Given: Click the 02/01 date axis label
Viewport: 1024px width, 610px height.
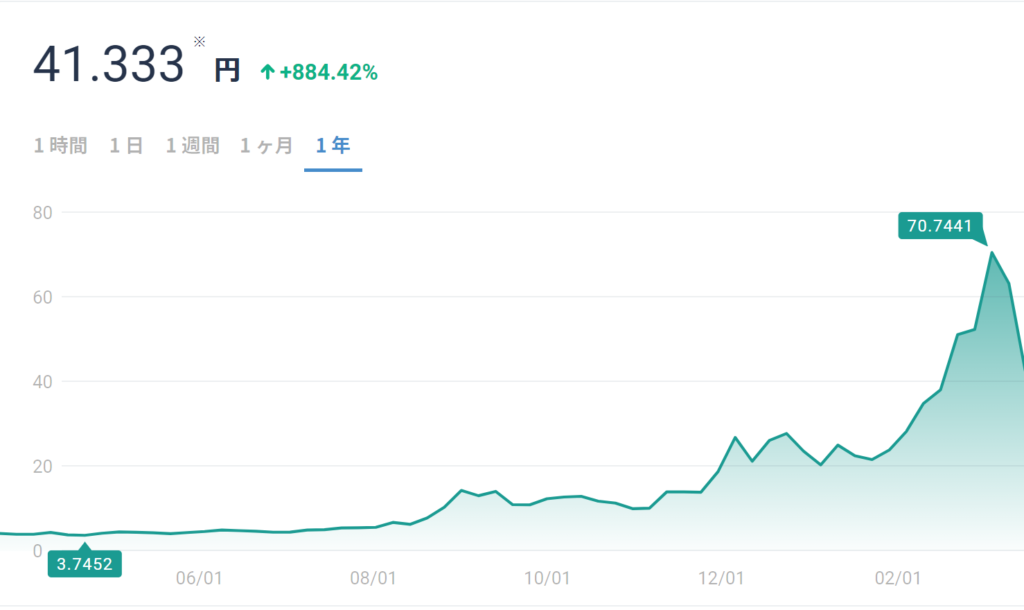Looking at the screenshot, I should (x=897, y=579).
